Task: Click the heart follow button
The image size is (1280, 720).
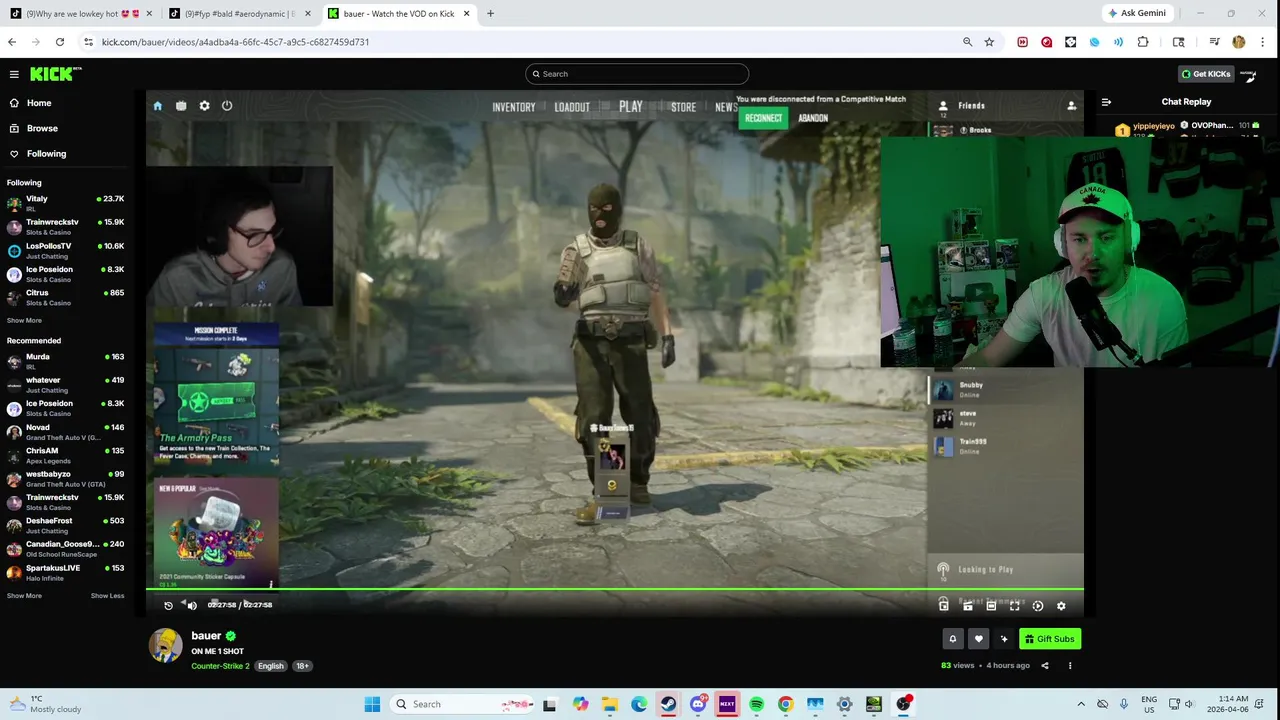Action: (978, 639)
